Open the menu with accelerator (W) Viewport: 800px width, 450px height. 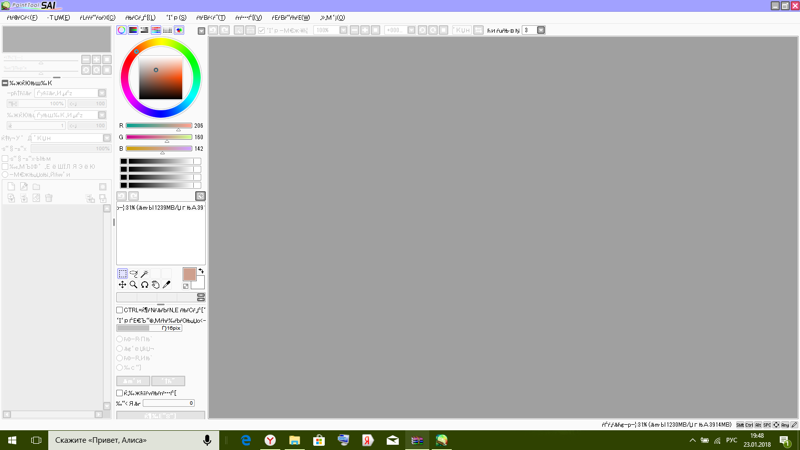click(x=291, y=17)
